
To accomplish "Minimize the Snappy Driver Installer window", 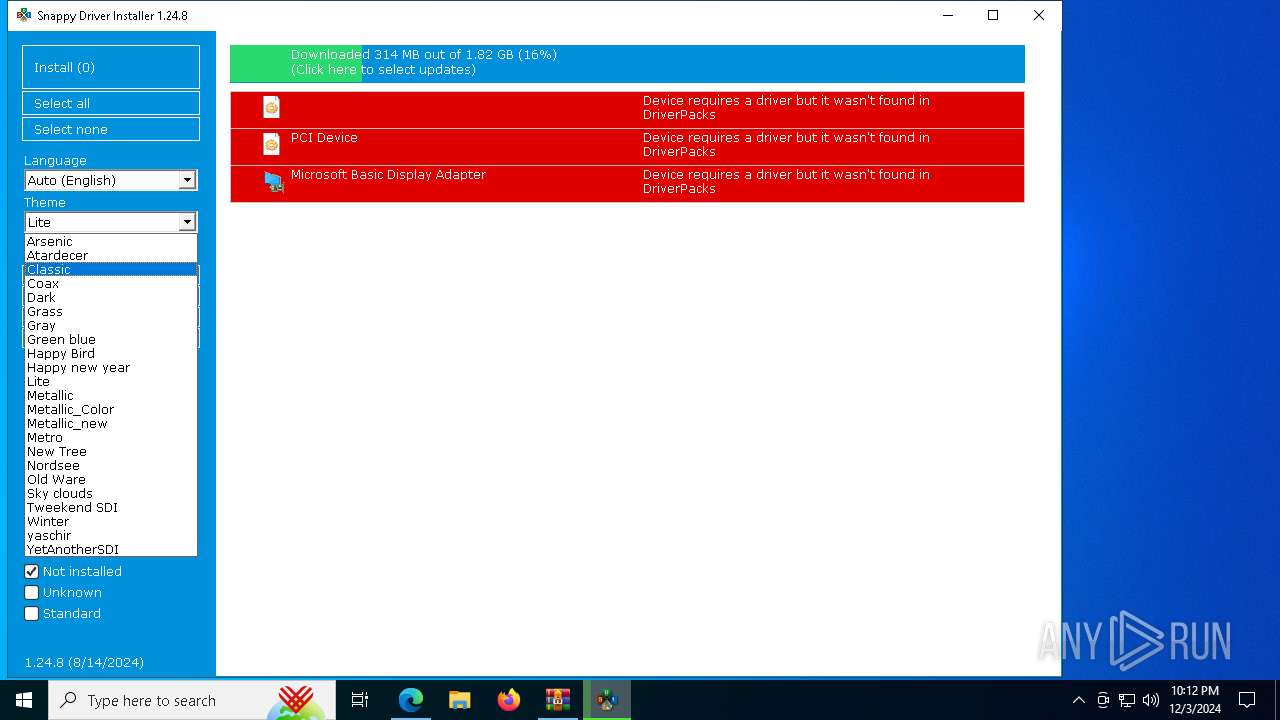I will pyautogui.click(x=947, y=15).
